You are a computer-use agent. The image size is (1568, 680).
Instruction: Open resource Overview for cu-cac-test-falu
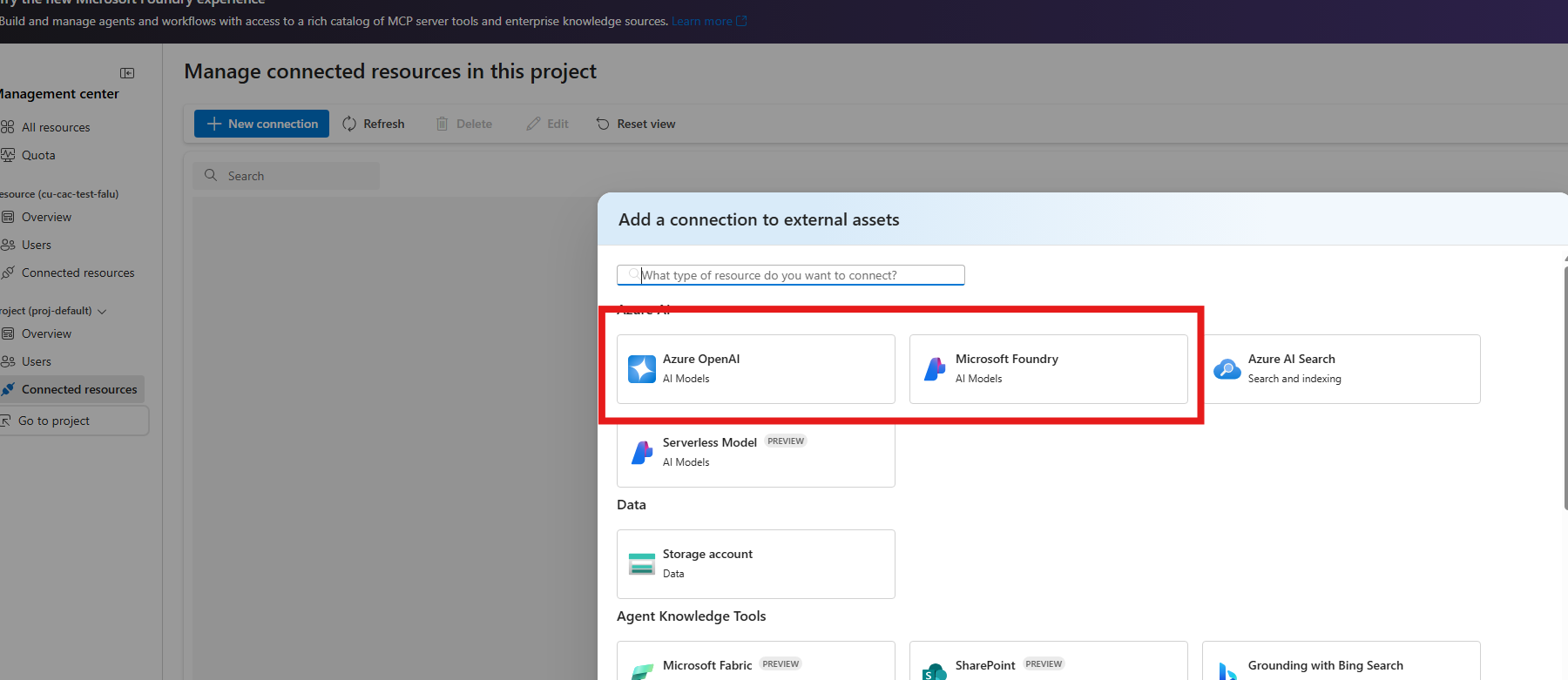pos(46,217)
